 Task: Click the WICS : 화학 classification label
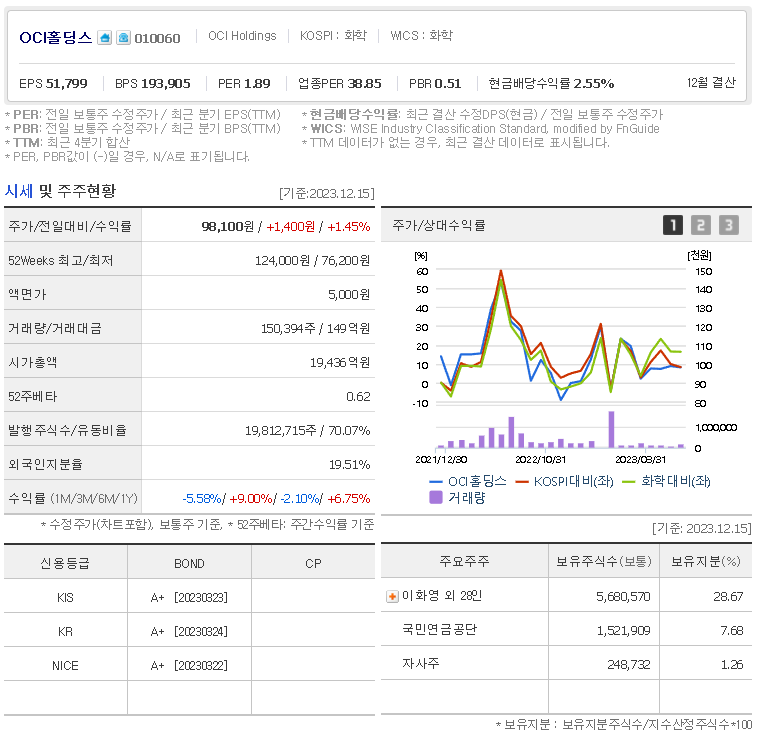pyautogui.click(x=421, y=36)
